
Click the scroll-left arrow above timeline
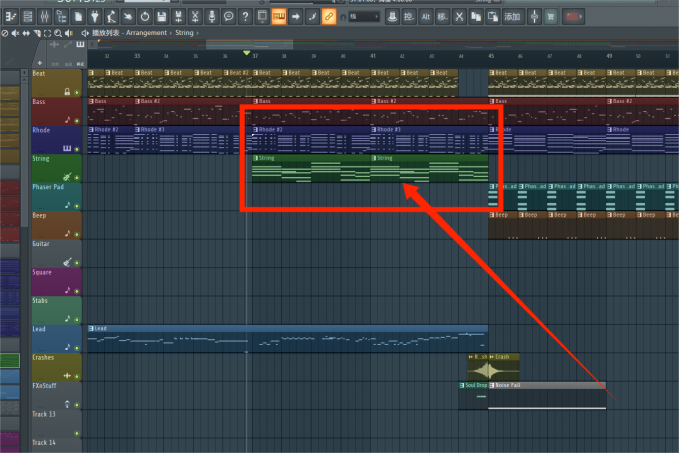click(x=92, y=44)
